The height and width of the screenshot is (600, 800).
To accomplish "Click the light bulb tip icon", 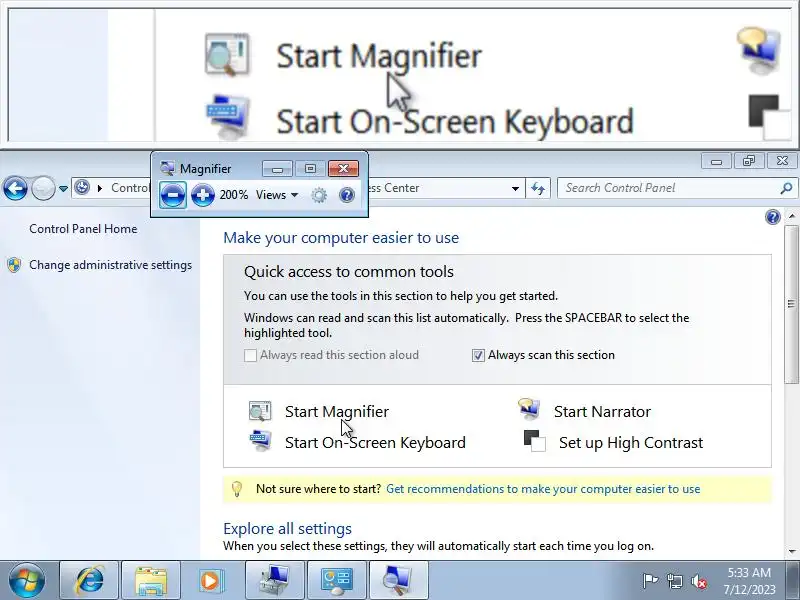I will pos(237,489).
